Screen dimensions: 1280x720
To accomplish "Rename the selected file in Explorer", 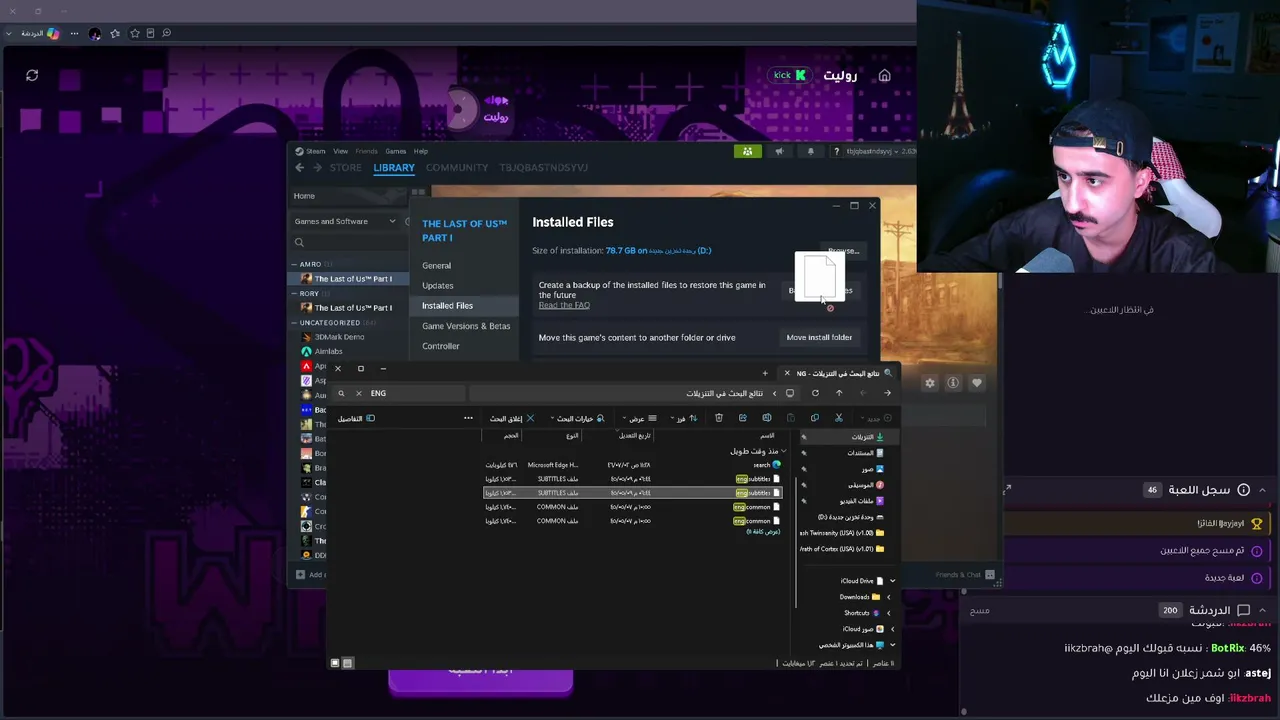I will (766, 418).
